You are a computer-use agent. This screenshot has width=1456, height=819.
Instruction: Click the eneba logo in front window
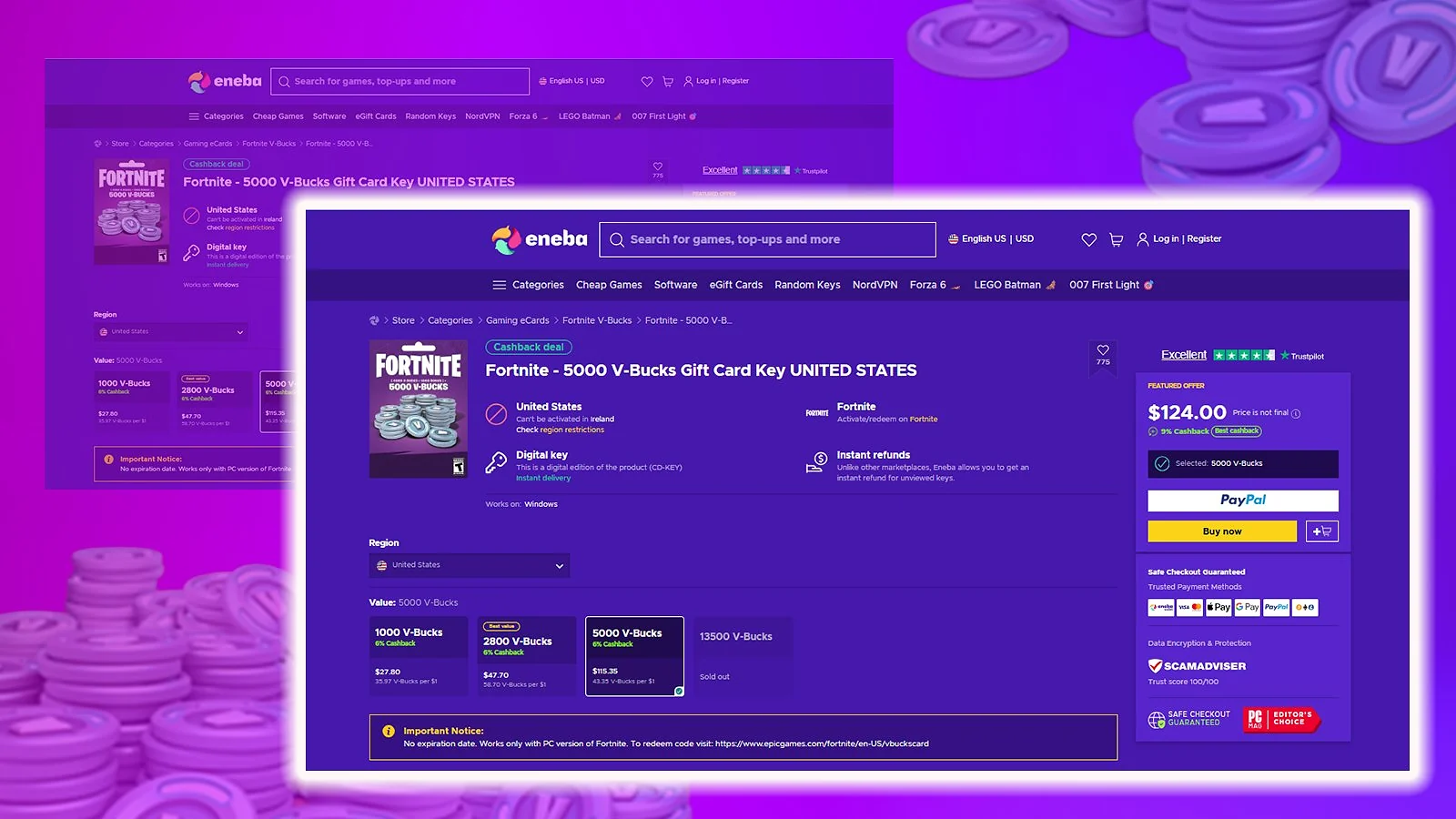(x=540, y=238)
